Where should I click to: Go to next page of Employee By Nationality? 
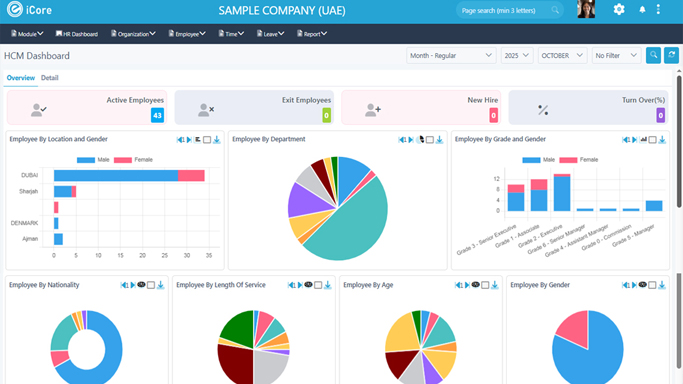click(x=133, y=285)
